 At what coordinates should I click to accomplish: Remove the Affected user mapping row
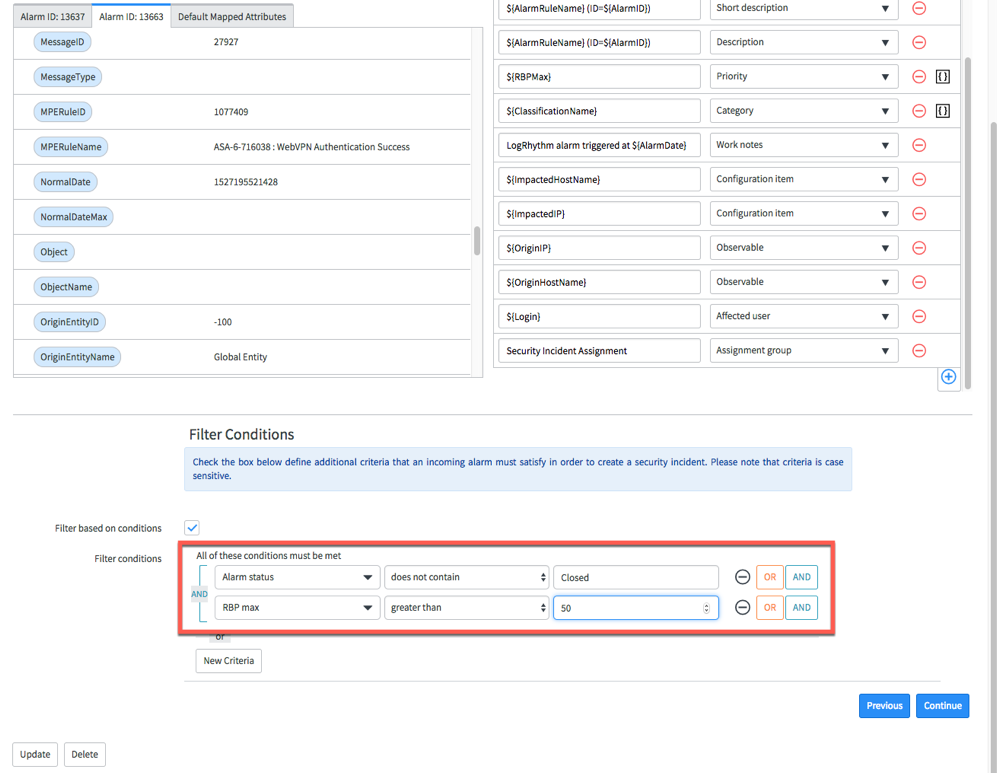click(x=919, y=317)
